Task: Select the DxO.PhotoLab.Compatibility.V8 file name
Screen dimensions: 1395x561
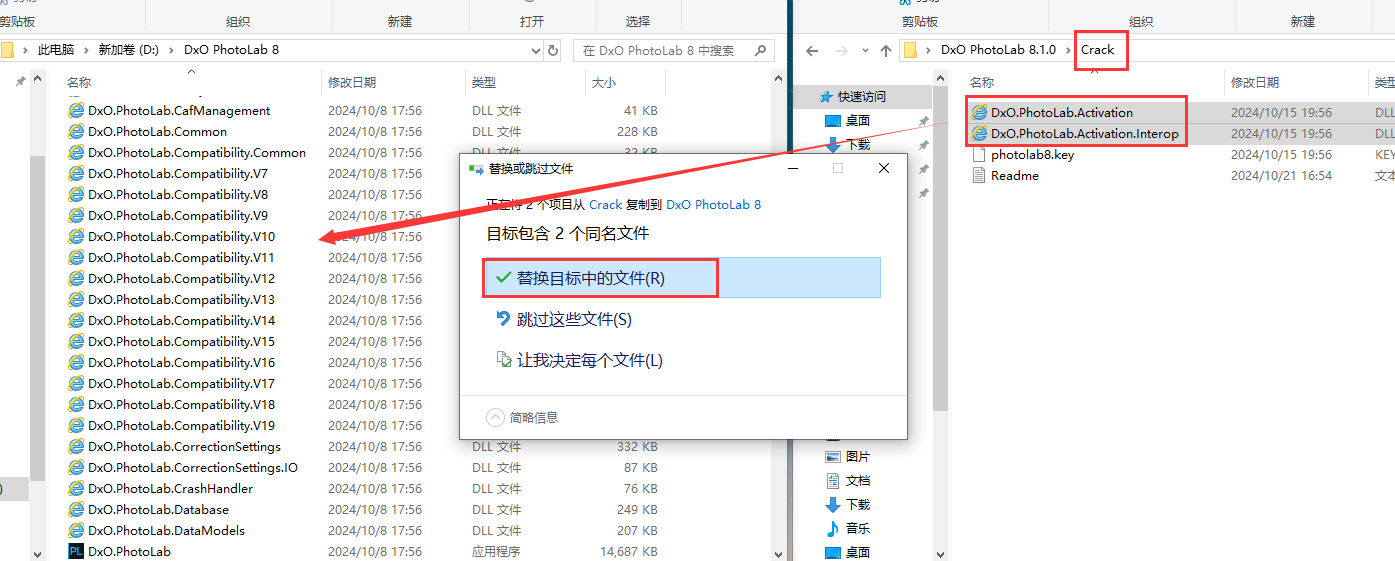Action: [x=178, y=195]
